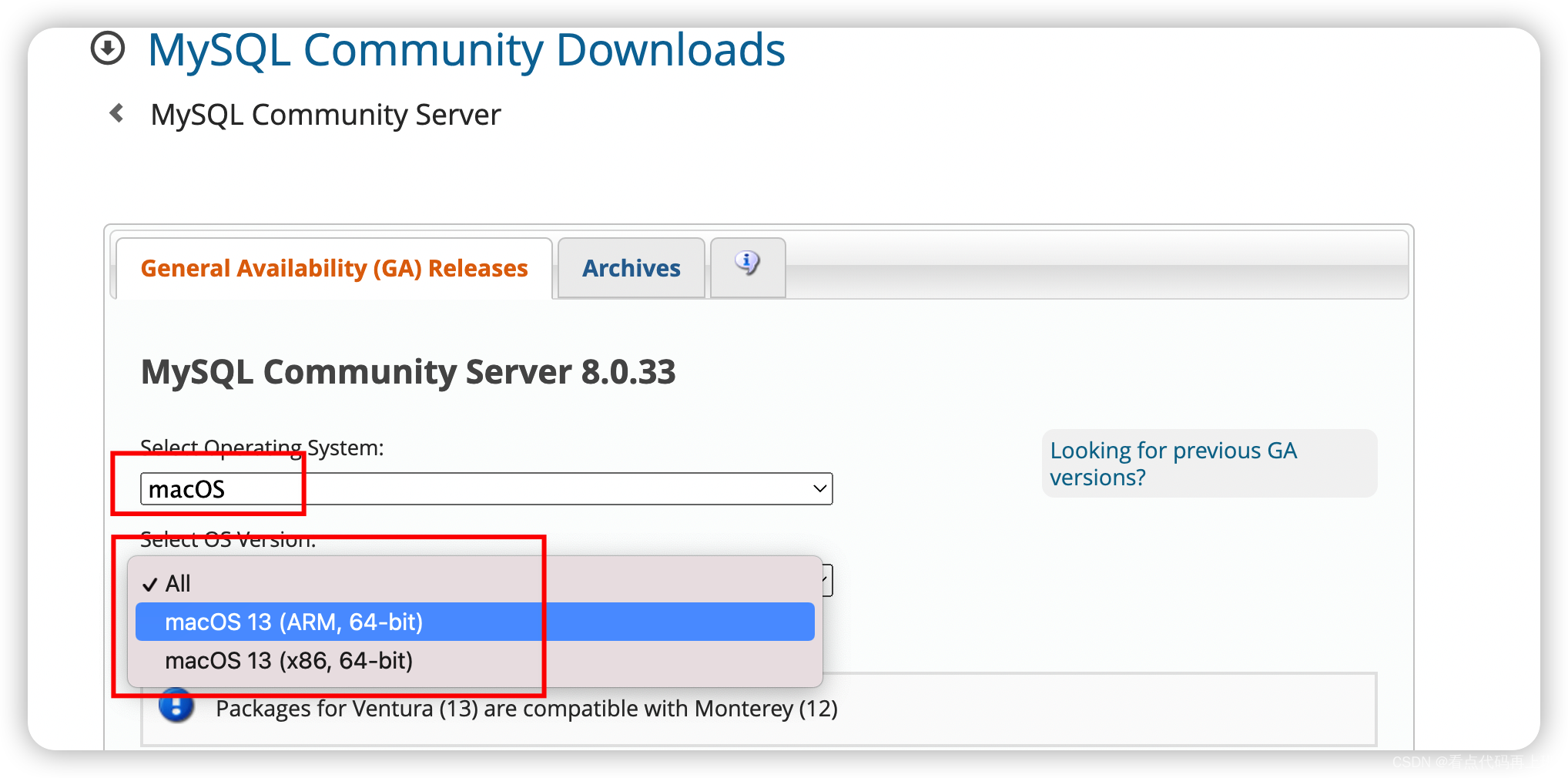Open the Looking for previous GA versions link
1568x778 pixels.
pos(1171,463)
